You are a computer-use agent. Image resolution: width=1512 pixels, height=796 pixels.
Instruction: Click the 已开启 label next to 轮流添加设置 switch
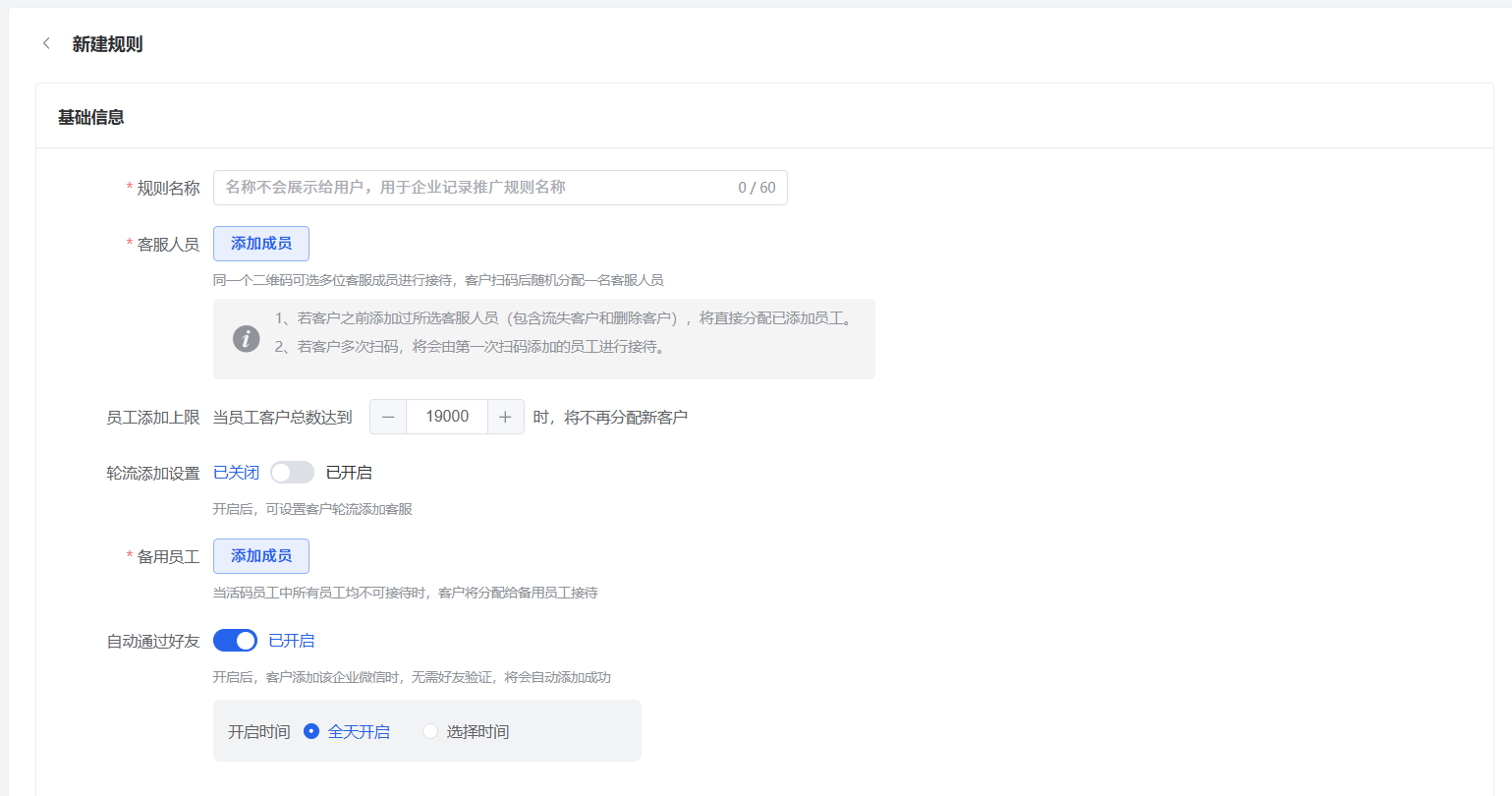[349, 473]
